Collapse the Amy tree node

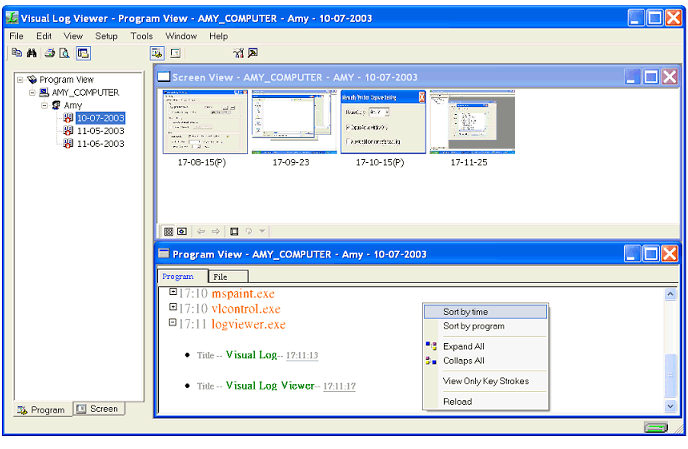tap(44, 105)
